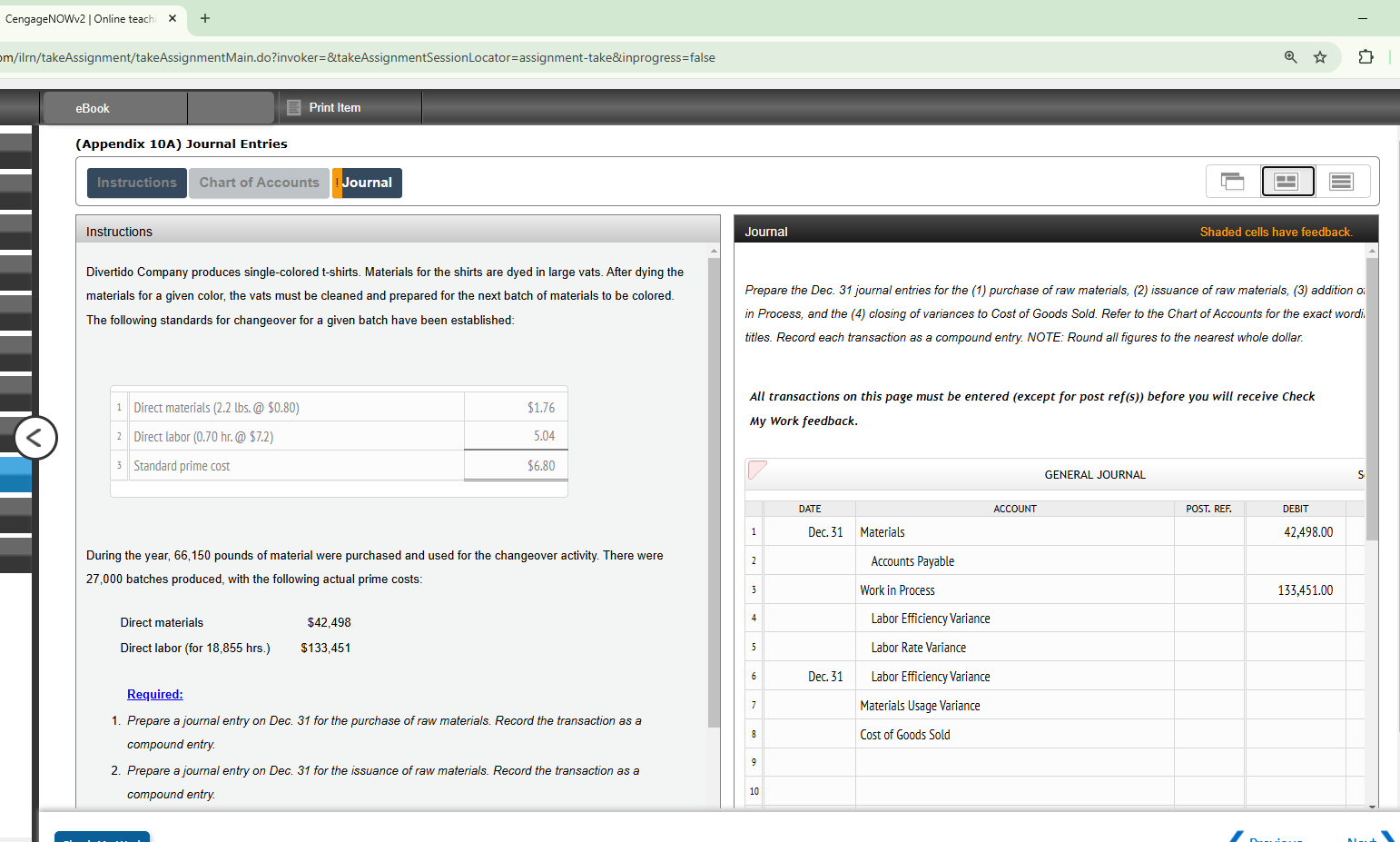Click the $133,451 actual direct labor amount
The height and width of the screenshot is (842, 1400).
click(326, 649)
